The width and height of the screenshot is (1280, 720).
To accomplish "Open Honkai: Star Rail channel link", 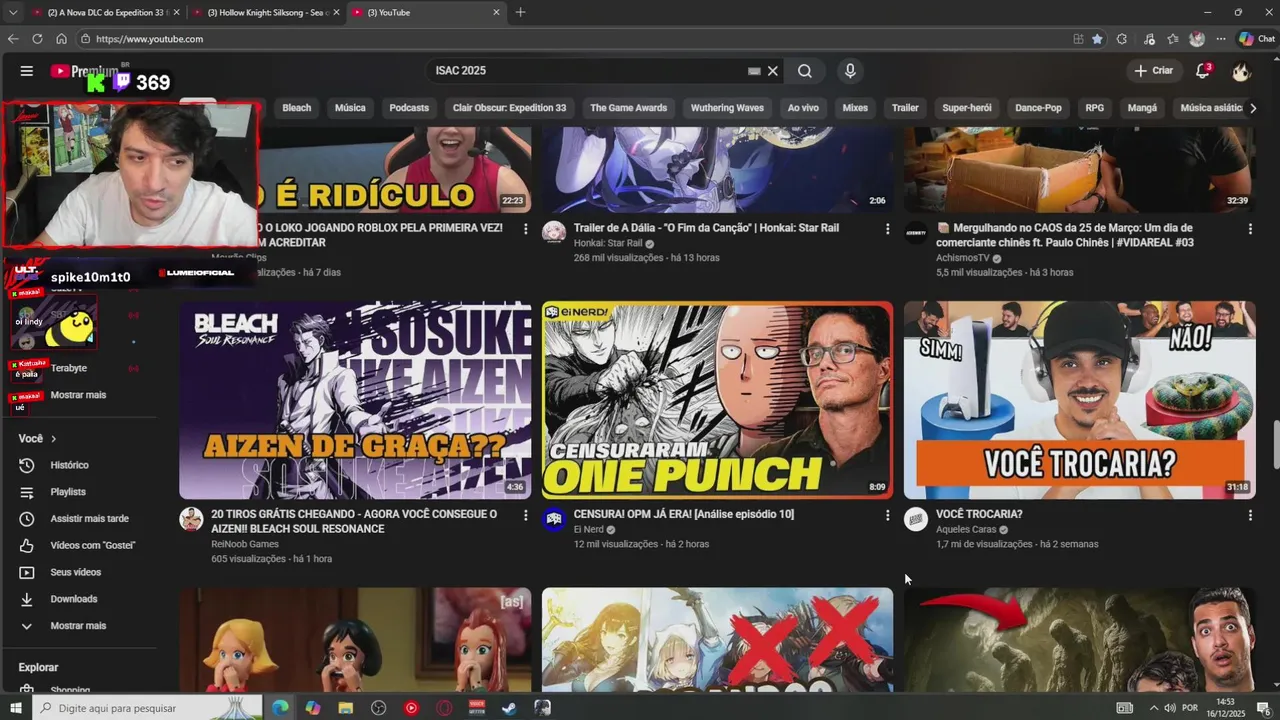I will click(x=608, y=243).
